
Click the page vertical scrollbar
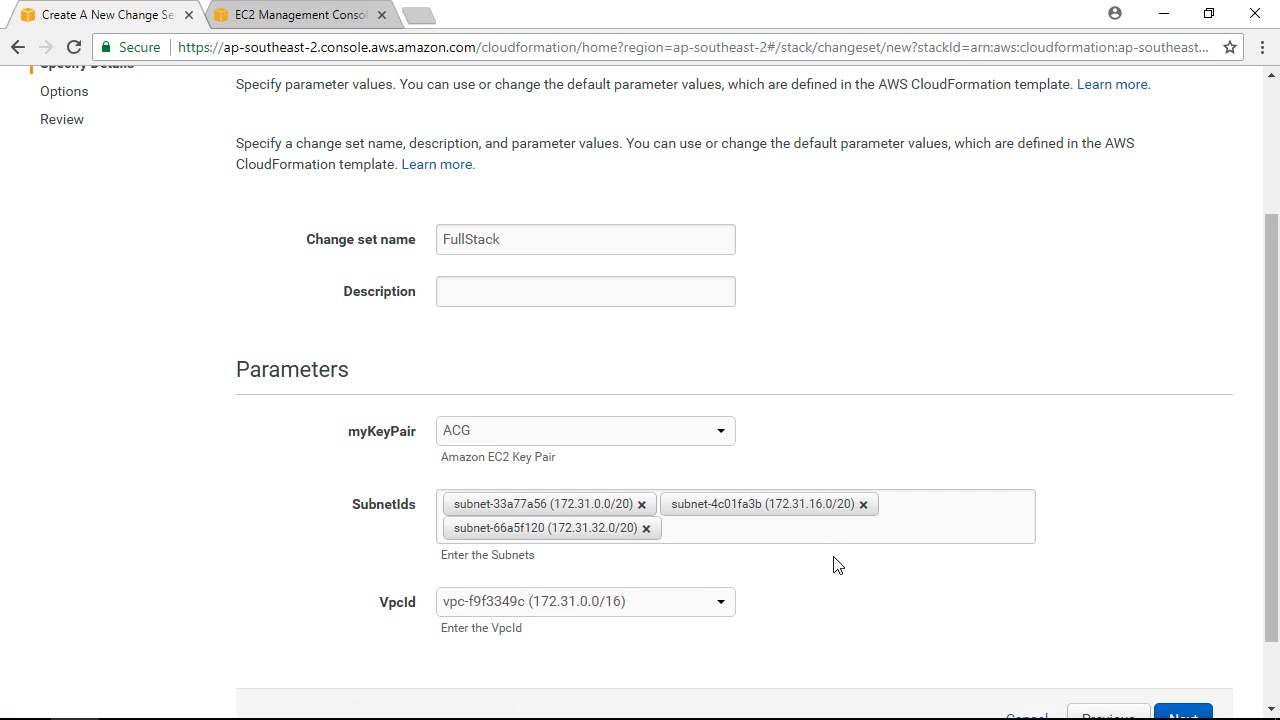coord(1271,400)
